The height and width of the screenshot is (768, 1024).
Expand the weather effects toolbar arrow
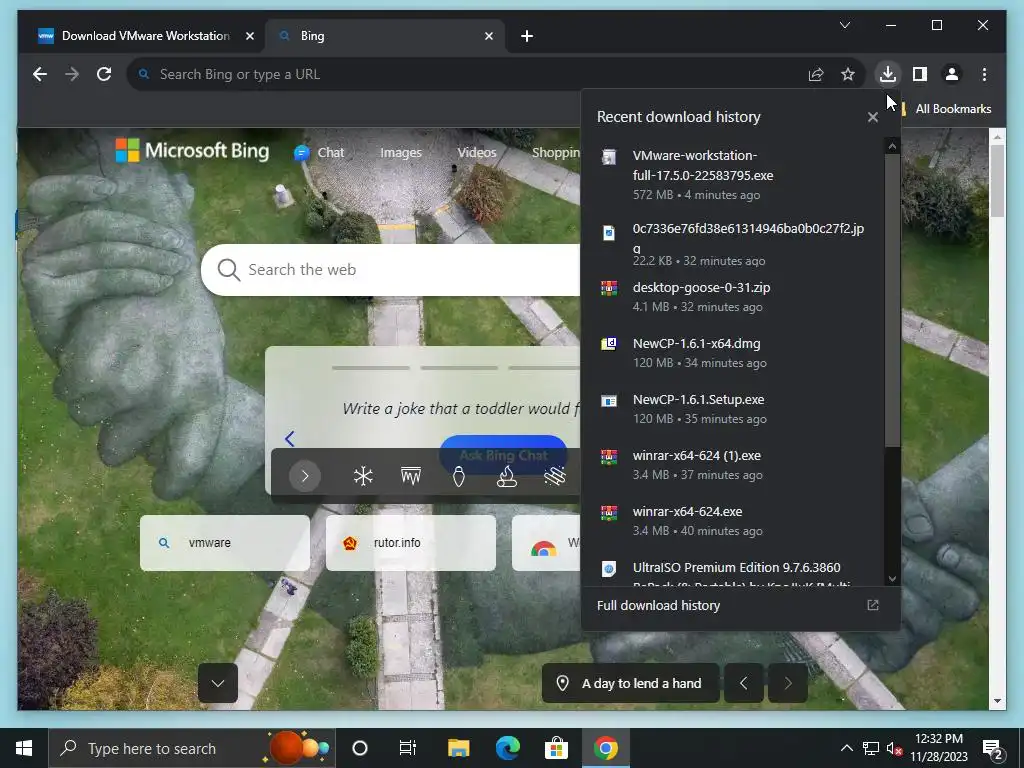(x=304, y=476)
